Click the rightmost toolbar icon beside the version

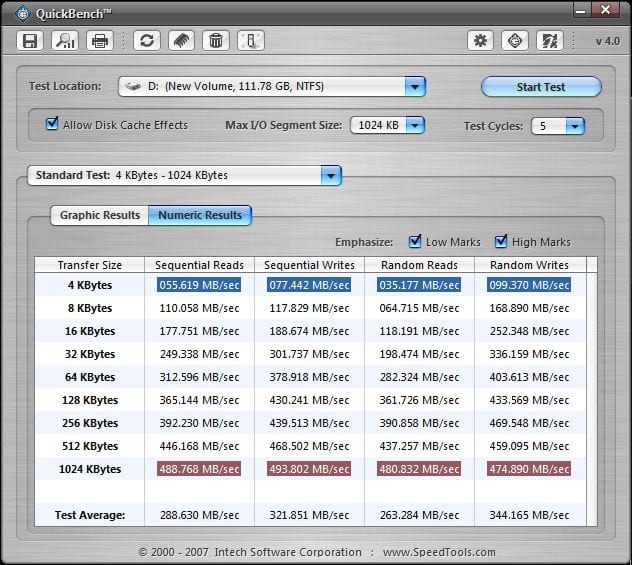549,41
